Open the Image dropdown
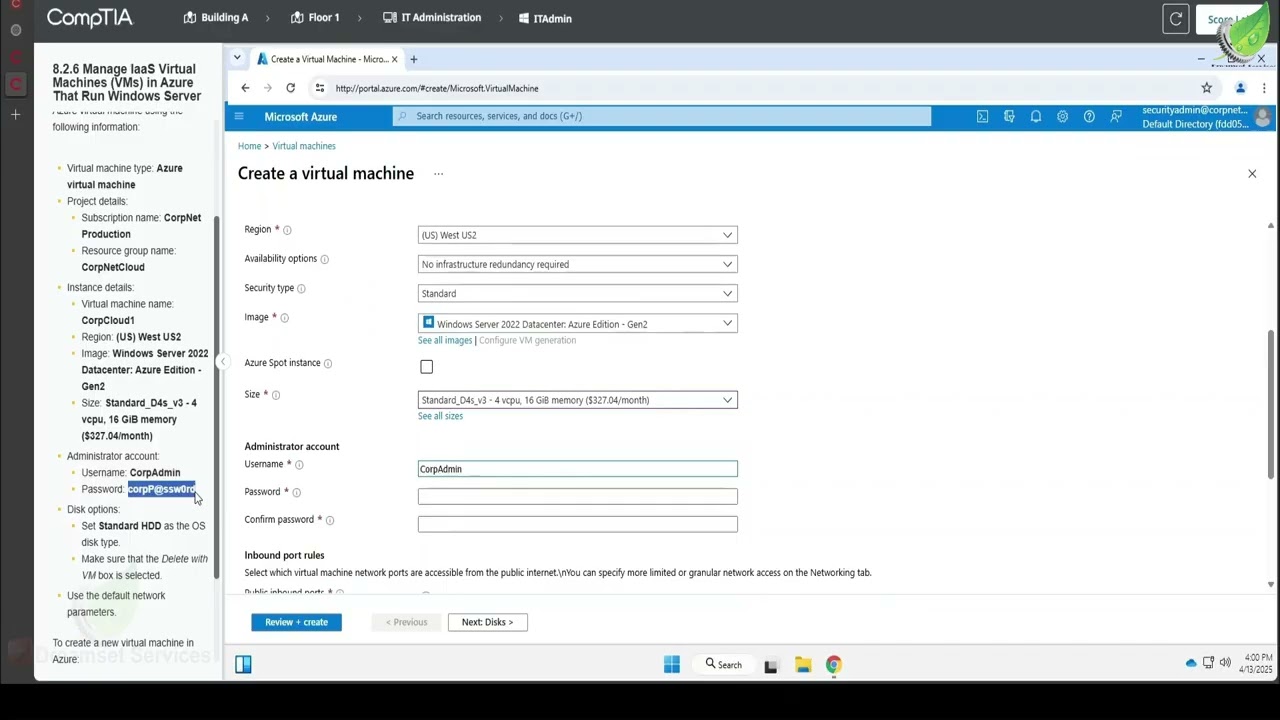The image size is (1280, 720). [578, 323]
